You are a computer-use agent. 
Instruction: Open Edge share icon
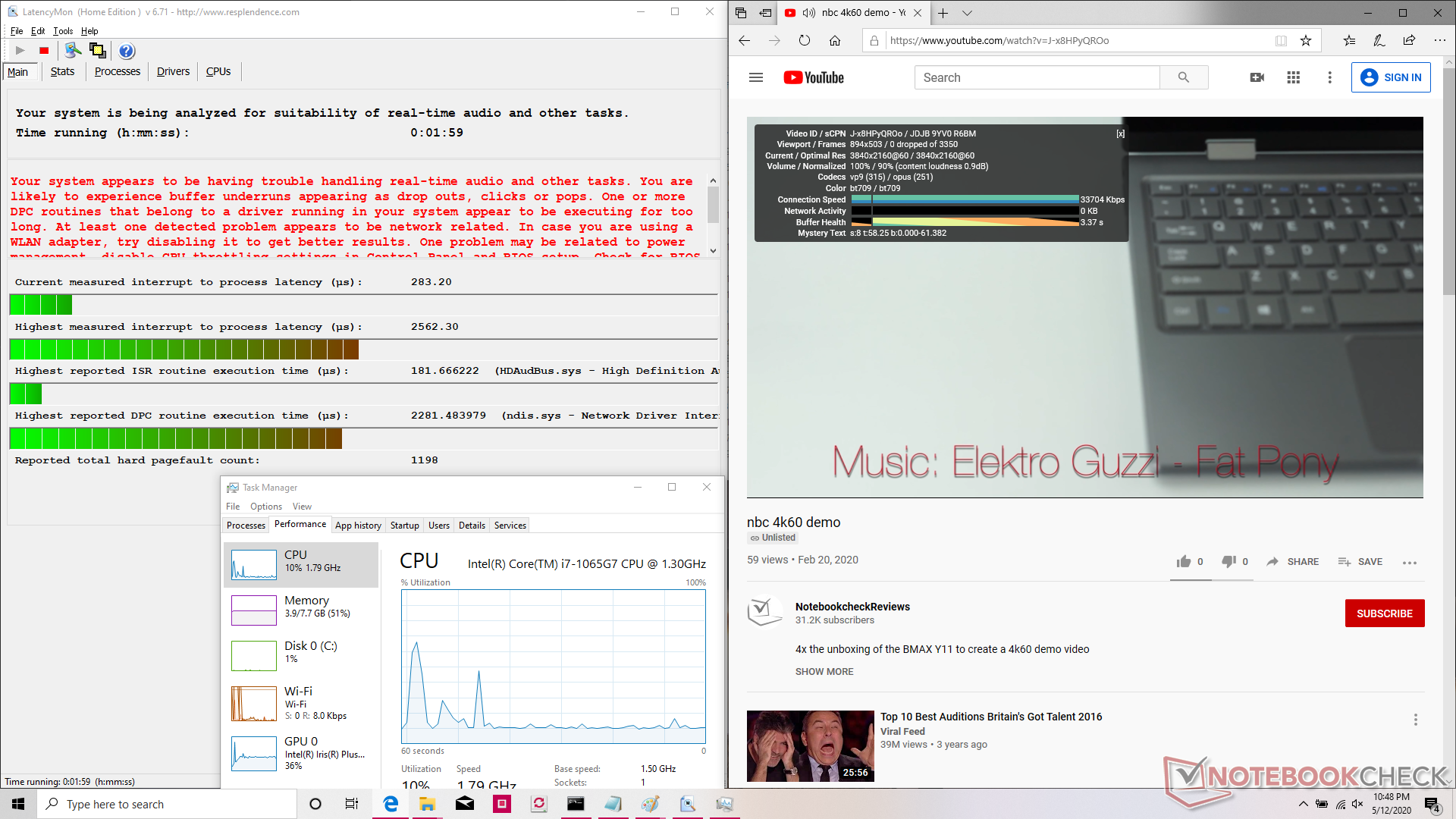tap(1410, 41)
